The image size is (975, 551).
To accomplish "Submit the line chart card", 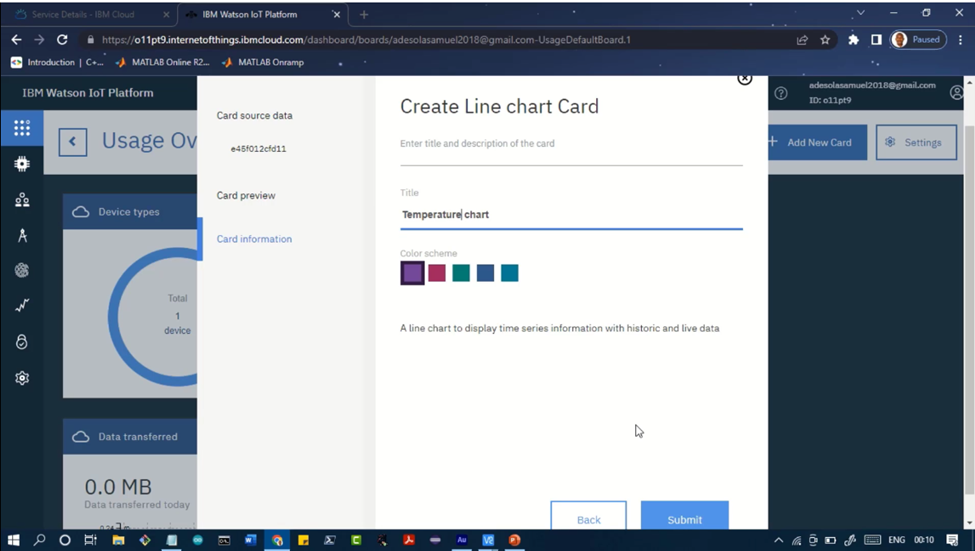I will [685, 516].
